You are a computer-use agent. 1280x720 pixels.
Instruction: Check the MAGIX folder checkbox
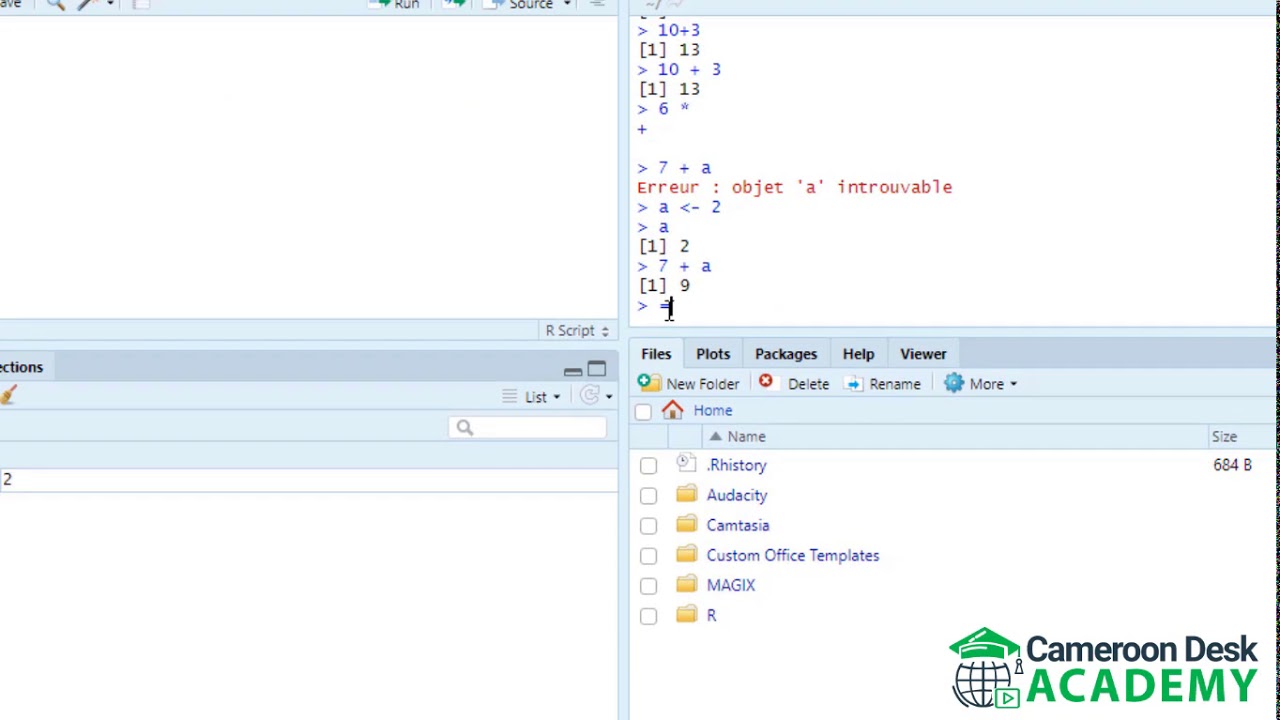coord(648,586)
